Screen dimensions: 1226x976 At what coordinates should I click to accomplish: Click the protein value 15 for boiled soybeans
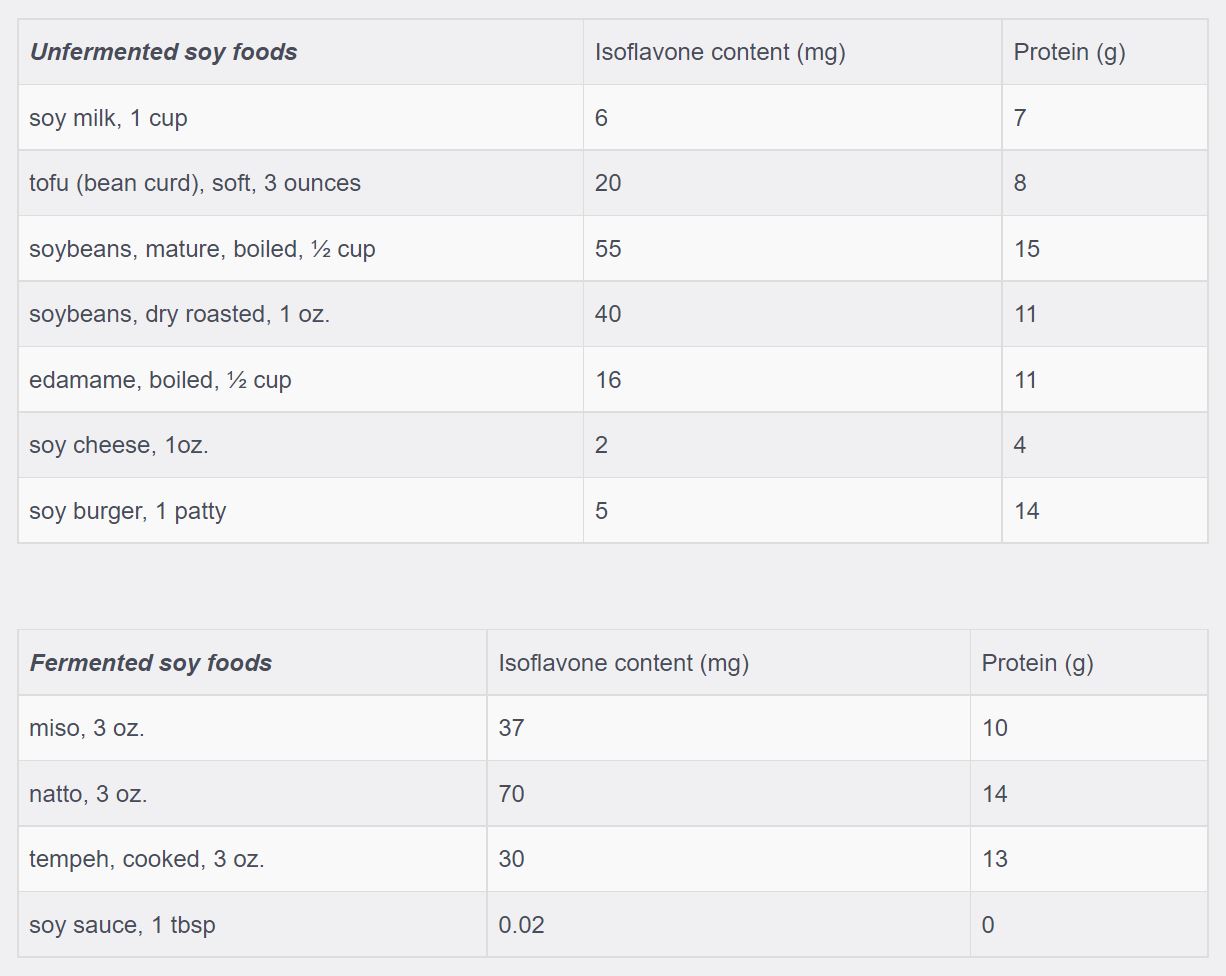(1027, 249)
